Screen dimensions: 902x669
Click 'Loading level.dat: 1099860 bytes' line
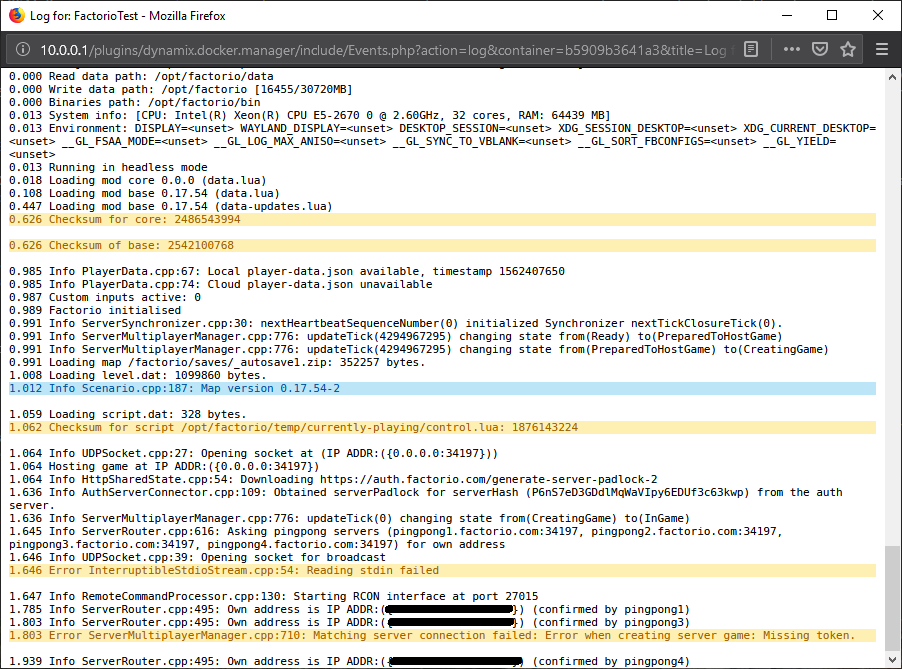tap(138, 376)
